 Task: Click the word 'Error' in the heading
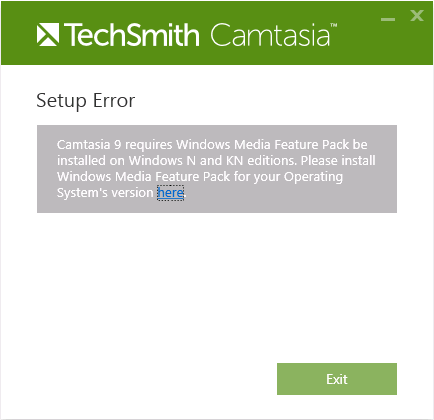pos(114,101)
